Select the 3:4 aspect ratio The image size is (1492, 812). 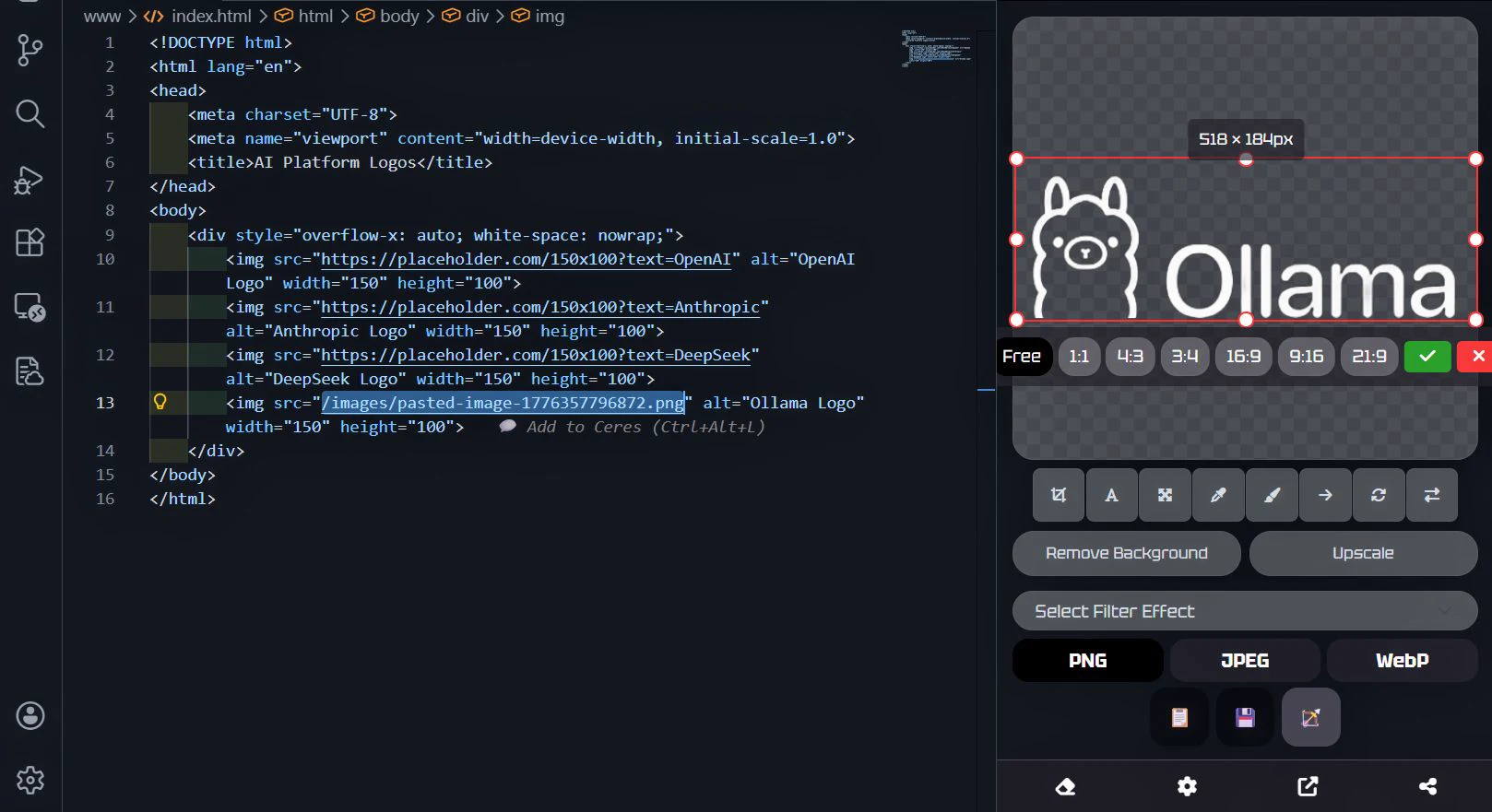point(1185,356)
